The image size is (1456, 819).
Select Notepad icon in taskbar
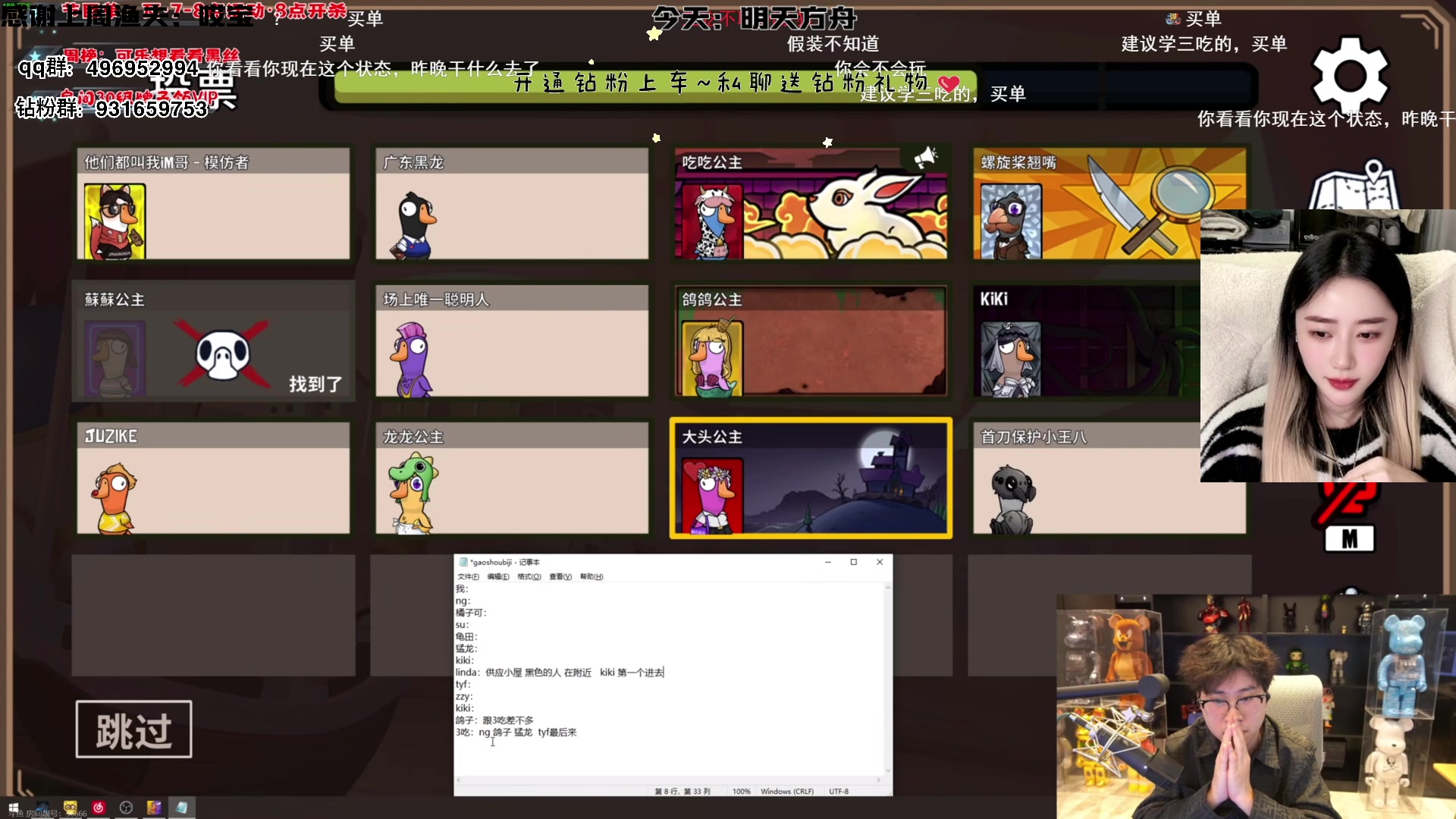[181, 808]
